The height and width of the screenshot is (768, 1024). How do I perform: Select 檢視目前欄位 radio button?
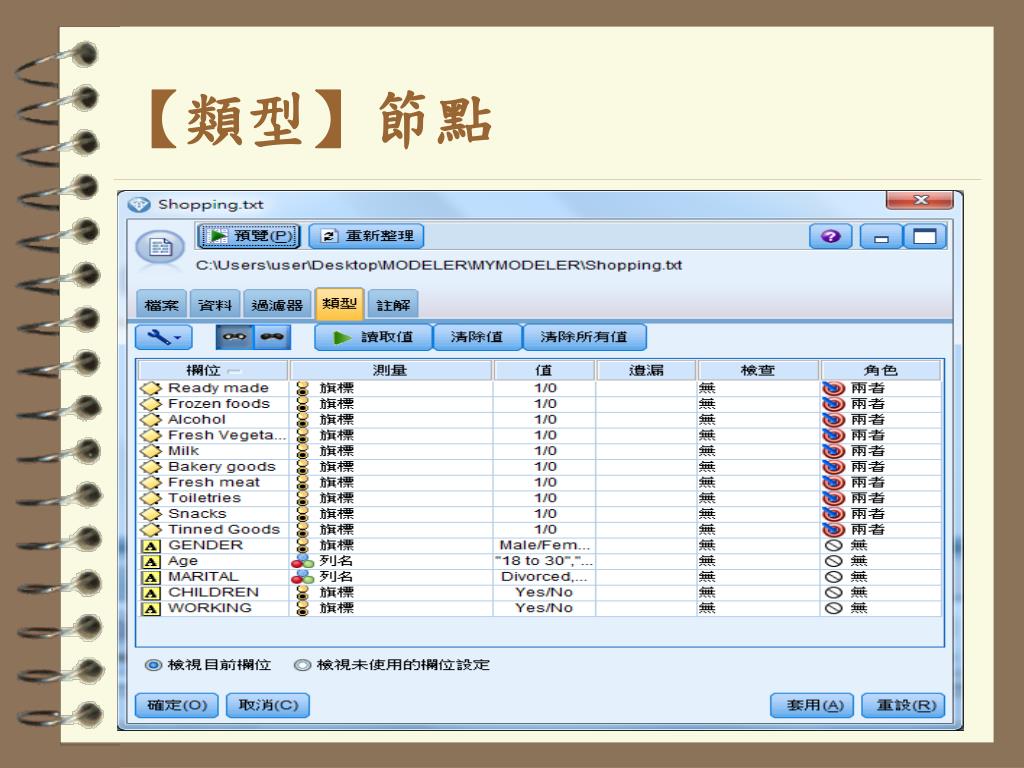point(153,665)
